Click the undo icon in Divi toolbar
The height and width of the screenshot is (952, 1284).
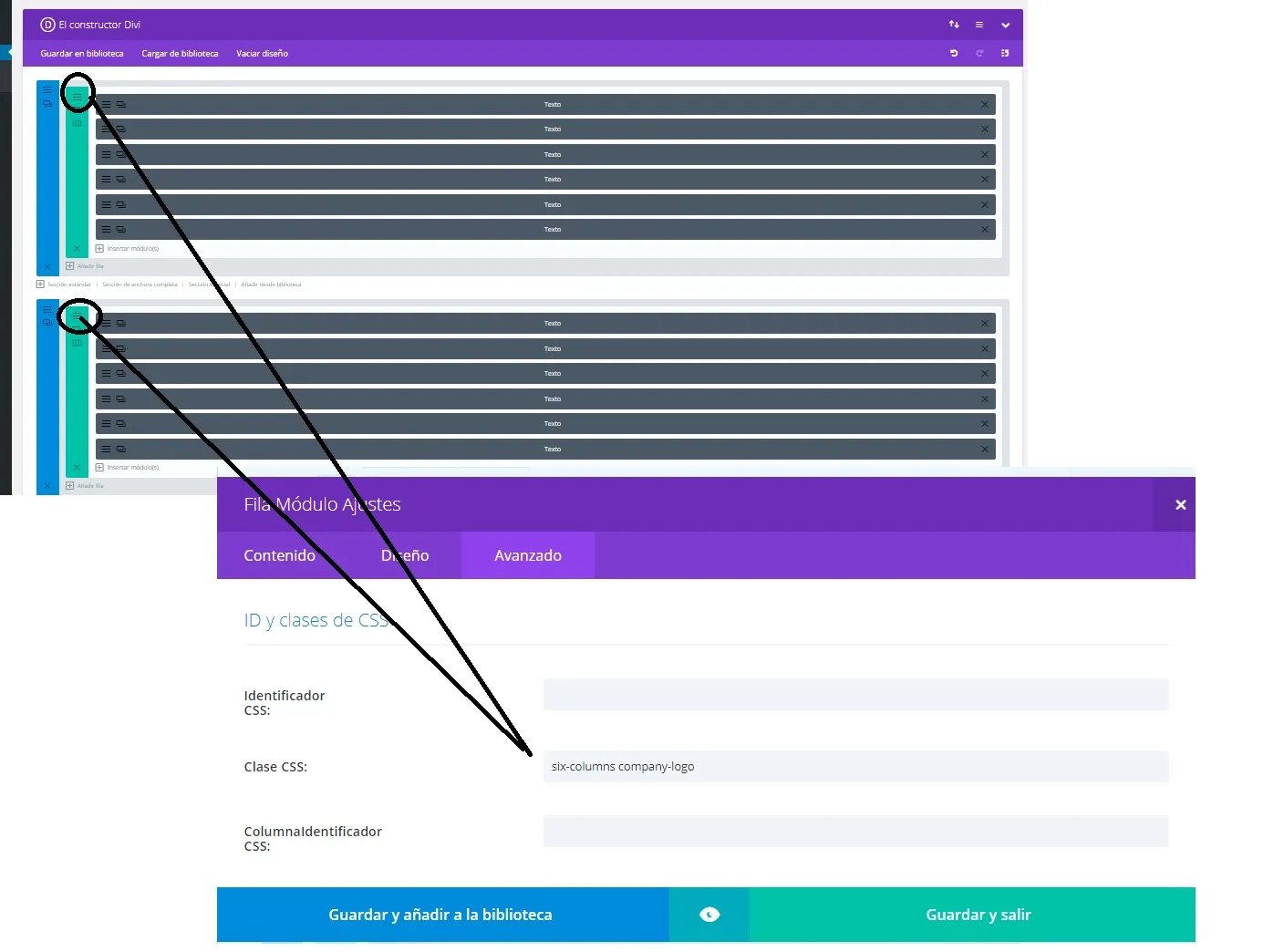coord(954,54)
